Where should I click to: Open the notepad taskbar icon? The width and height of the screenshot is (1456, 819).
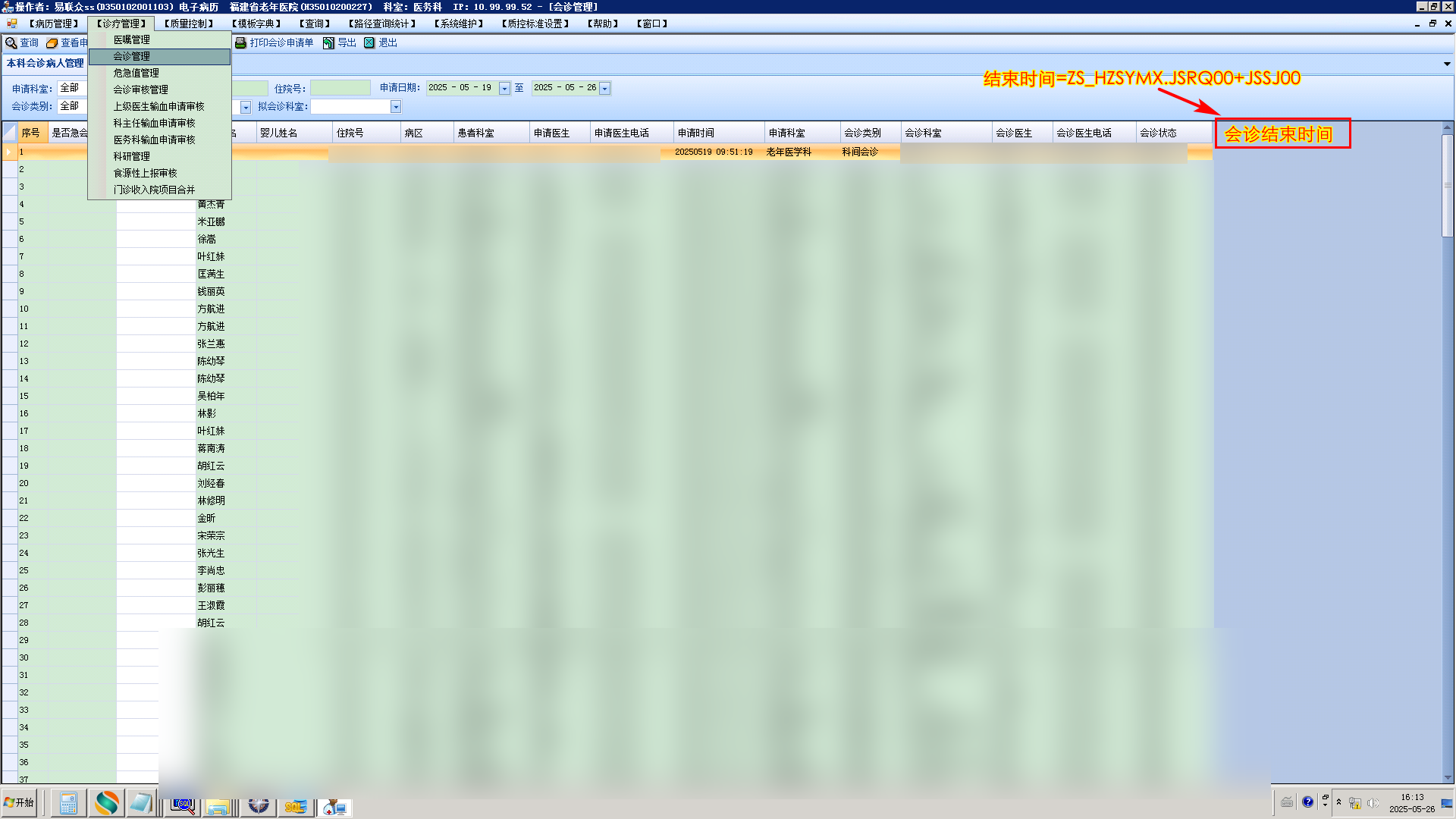[x=141, y=803]
